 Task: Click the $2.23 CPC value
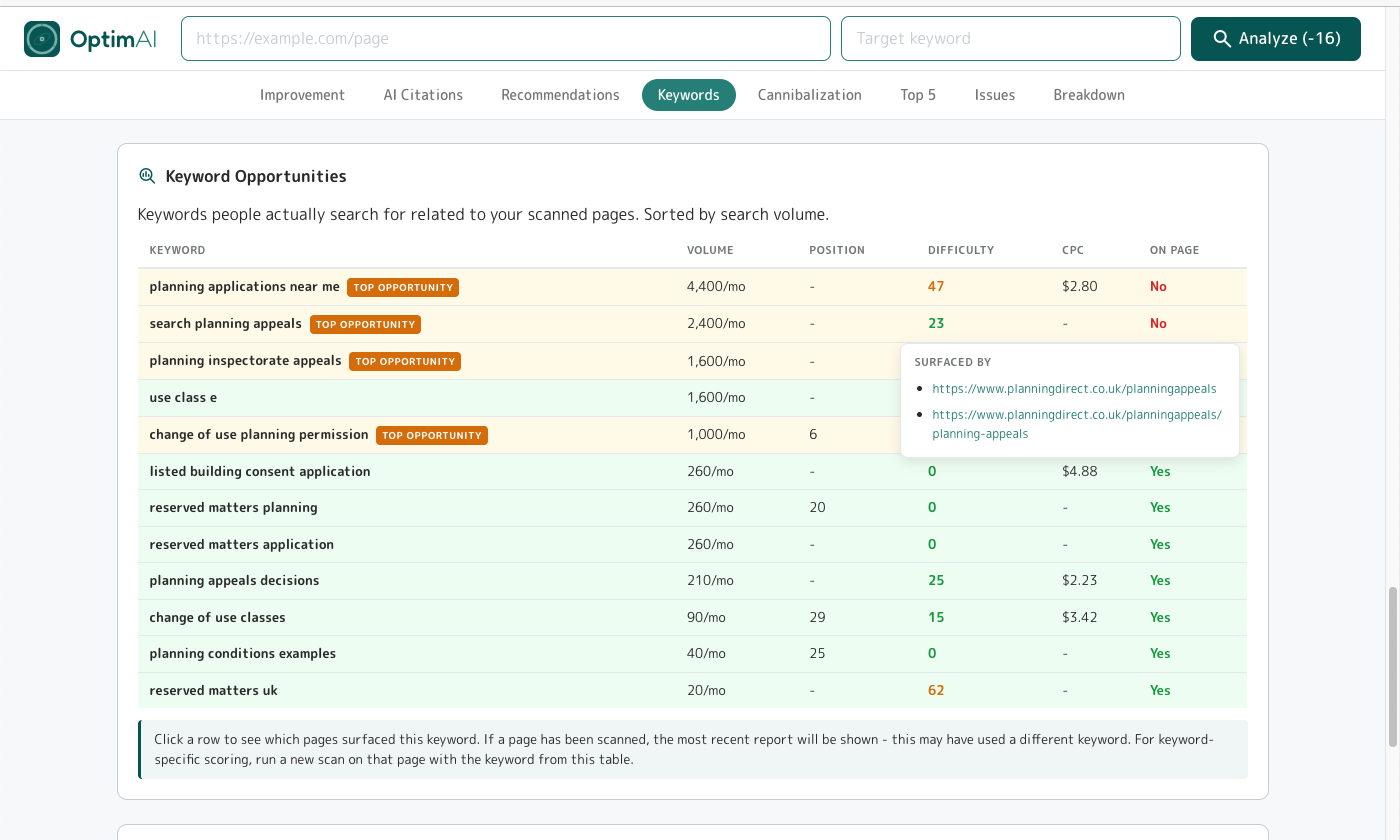pos(1080,581)
